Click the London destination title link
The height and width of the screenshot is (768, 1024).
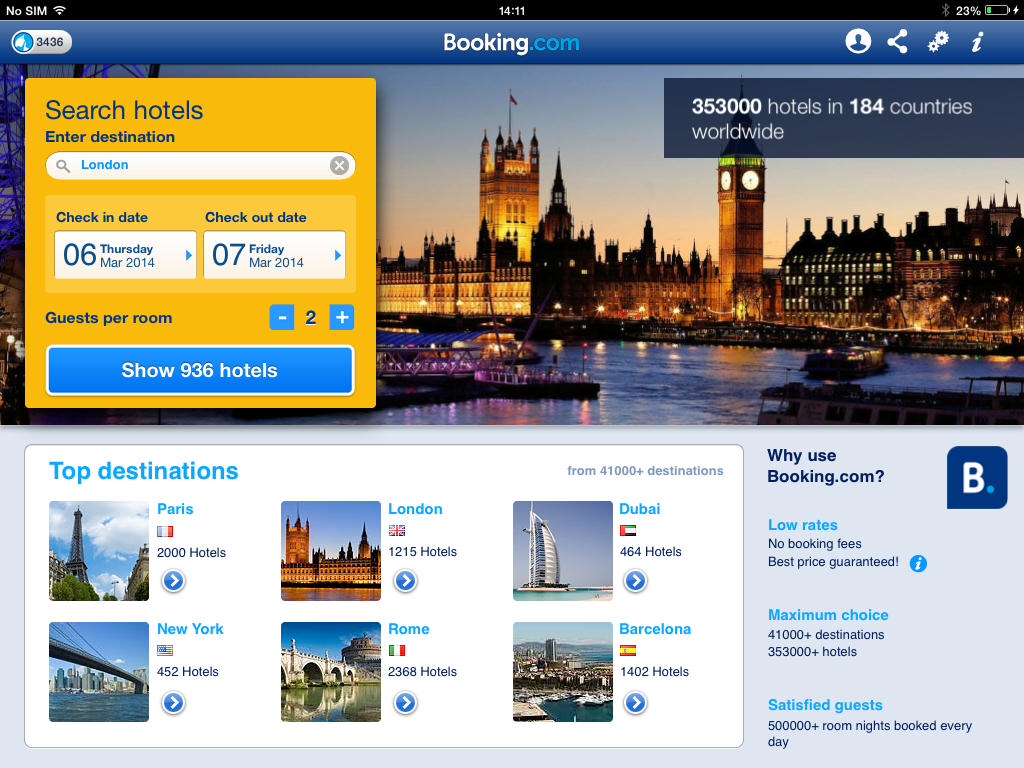click(415, 509)
